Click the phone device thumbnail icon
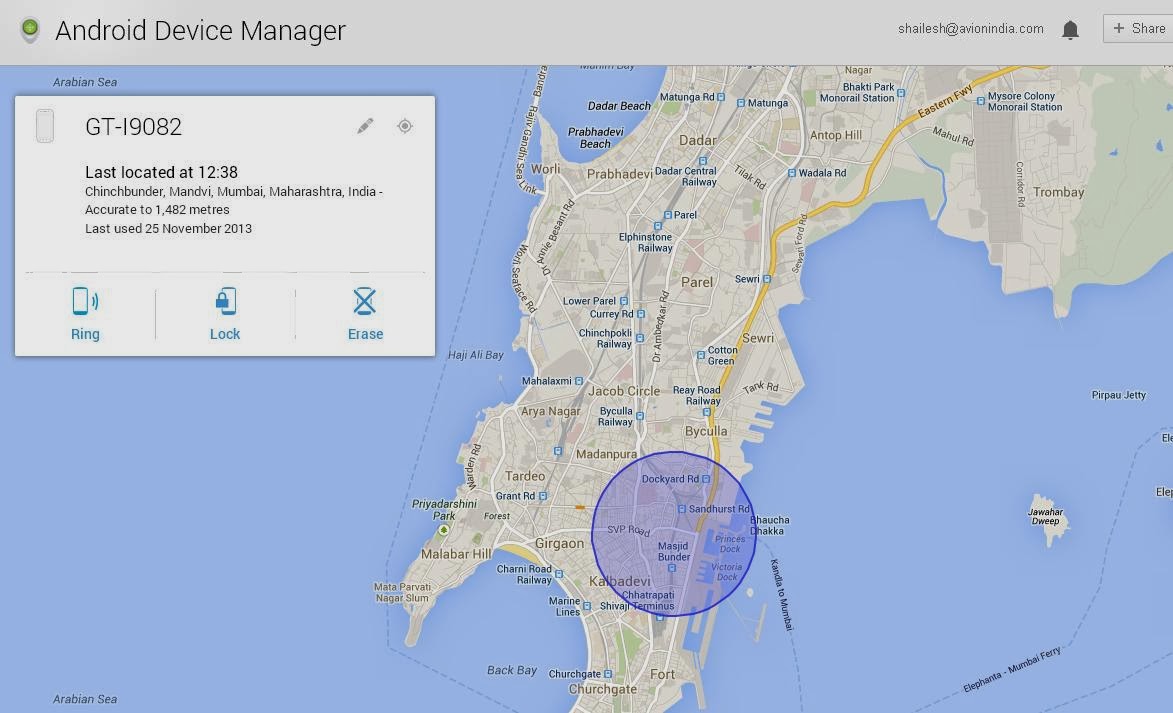The image size is (1173, 713). tap(45, 126)
